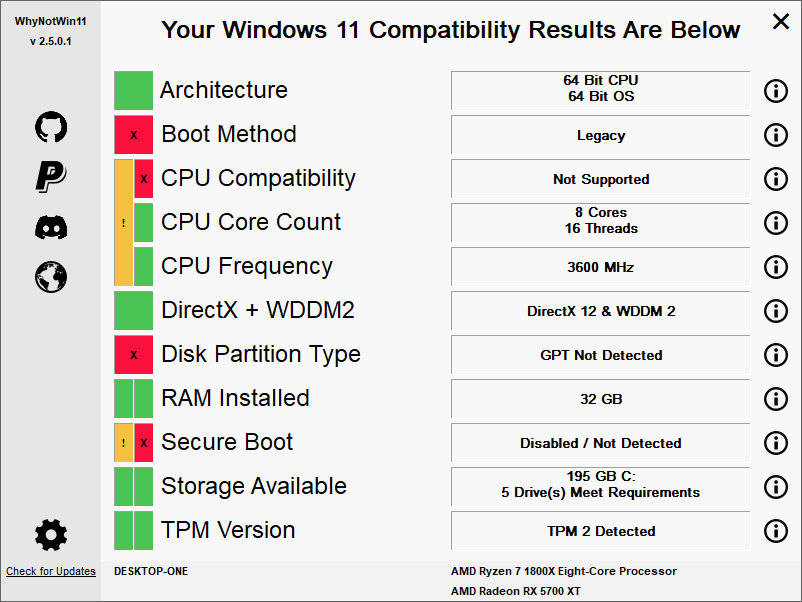Open the GitHub icon in sidebar
Screen dimensions: 802x602
[51, 127]
